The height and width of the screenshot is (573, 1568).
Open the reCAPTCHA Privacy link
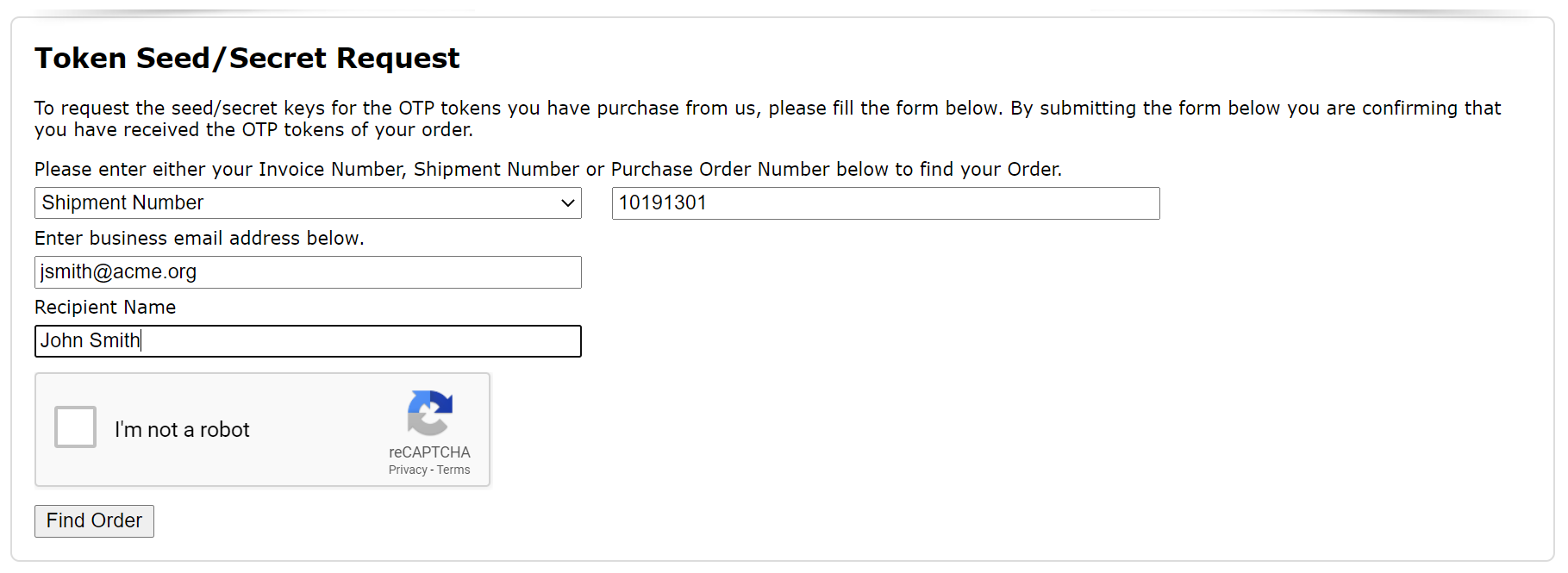(x=408, y=470)
